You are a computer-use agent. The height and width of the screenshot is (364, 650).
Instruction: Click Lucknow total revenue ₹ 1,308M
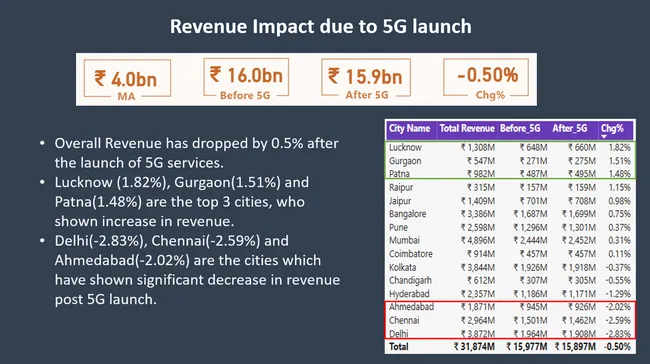pyautogui.click(x=478, y=148)
